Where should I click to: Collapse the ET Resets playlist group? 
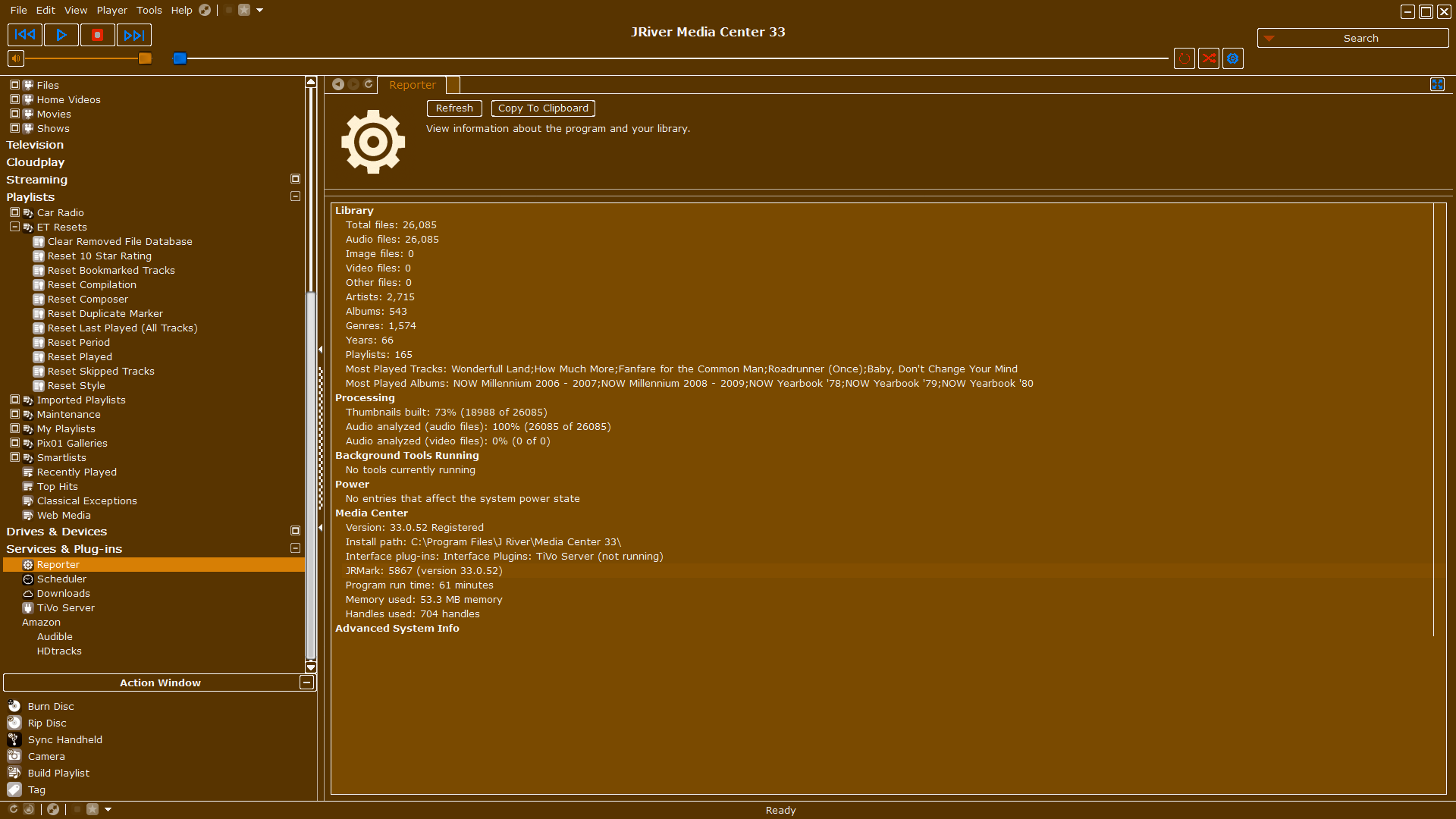14,227
